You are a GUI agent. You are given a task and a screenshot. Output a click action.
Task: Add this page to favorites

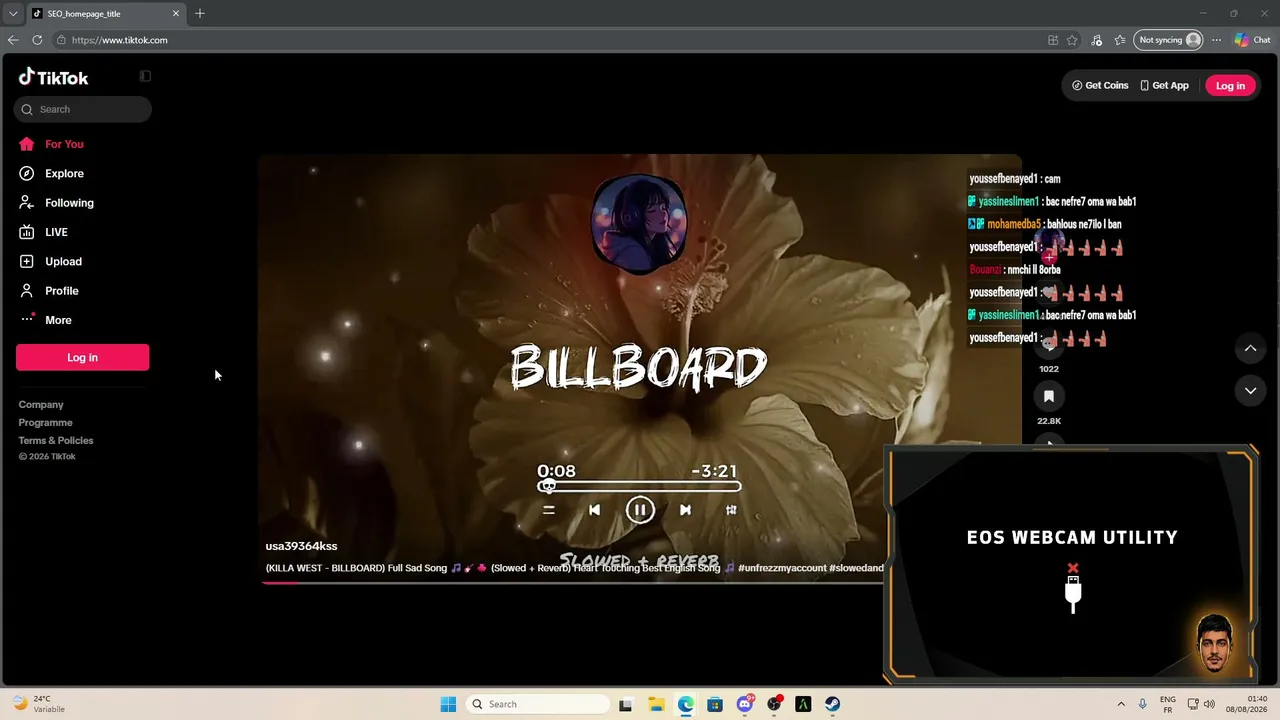click(x=1072, y=40)
